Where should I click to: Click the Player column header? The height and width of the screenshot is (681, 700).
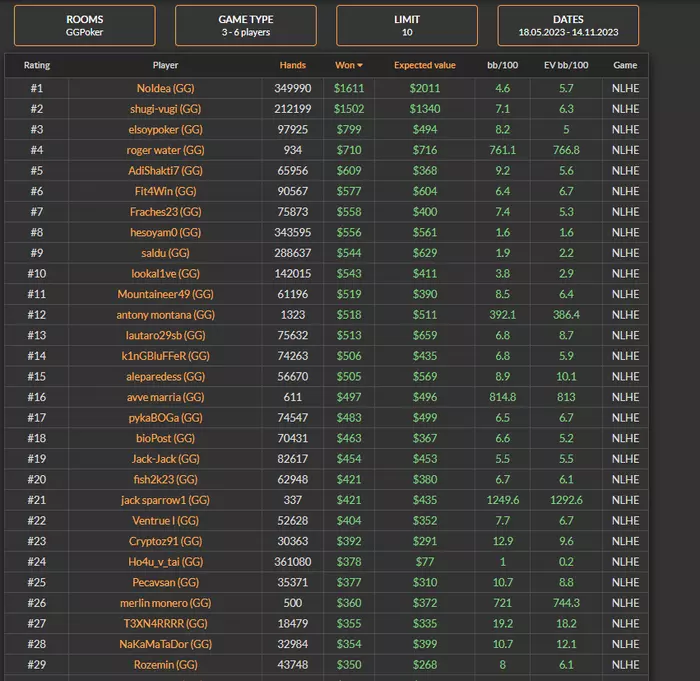[165, 65]
